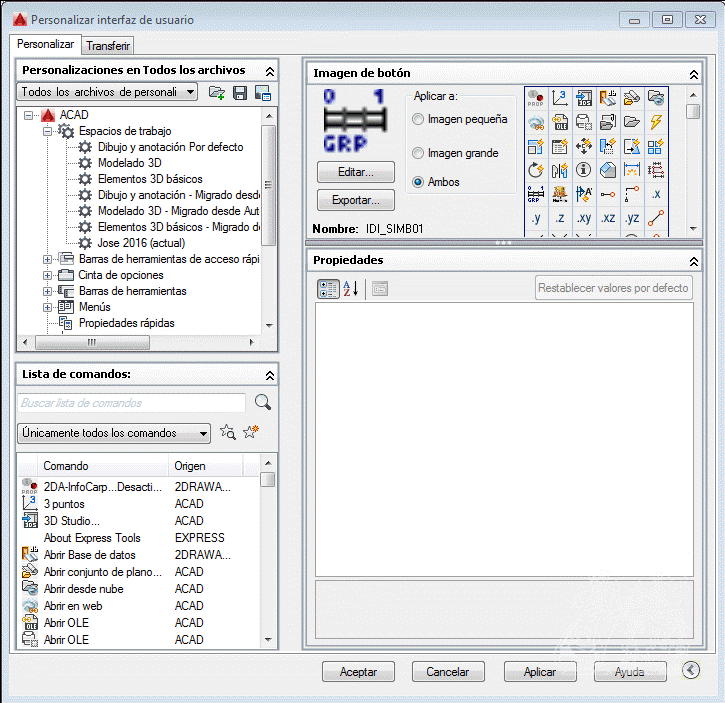Viewport: 725px width, 703px height.
Task: Collapse the ACAD tree node
Action: pyautogui.click(x=29, y=115)
